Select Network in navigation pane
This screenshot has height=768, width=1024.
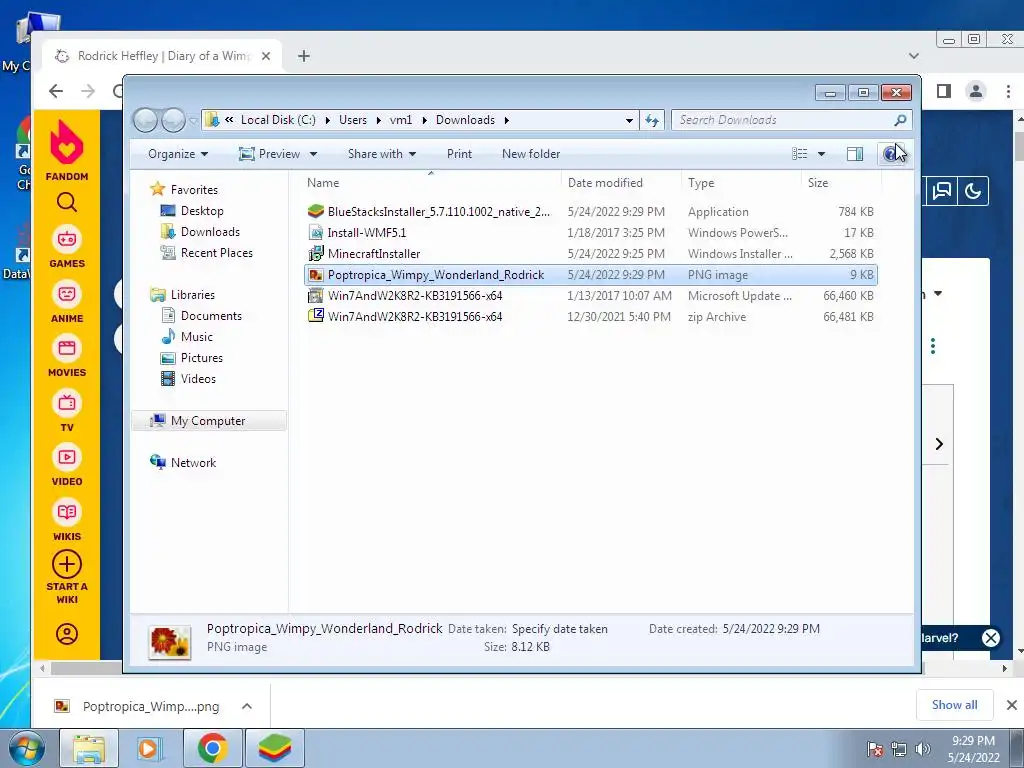(x=193, y=462)
